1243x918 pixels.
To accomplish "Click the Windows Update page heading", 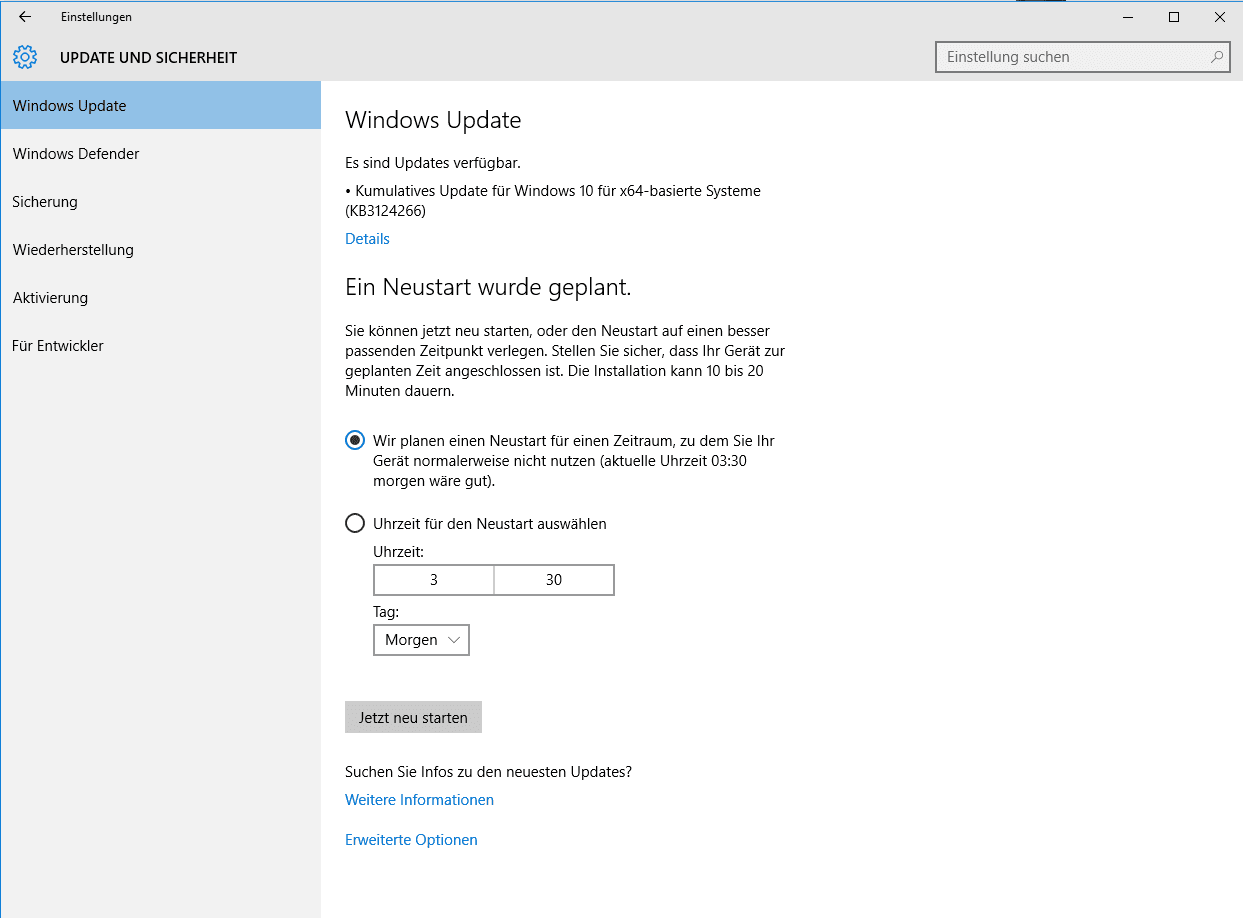I will (x=433, y=120).
